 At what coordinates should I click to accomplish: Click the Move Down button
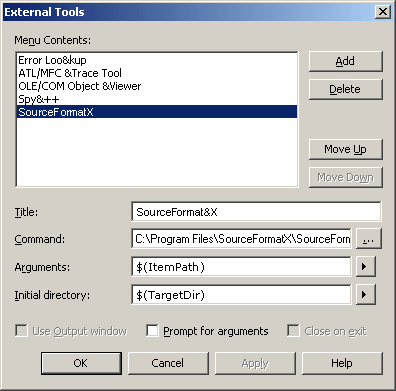pos(345,177)
